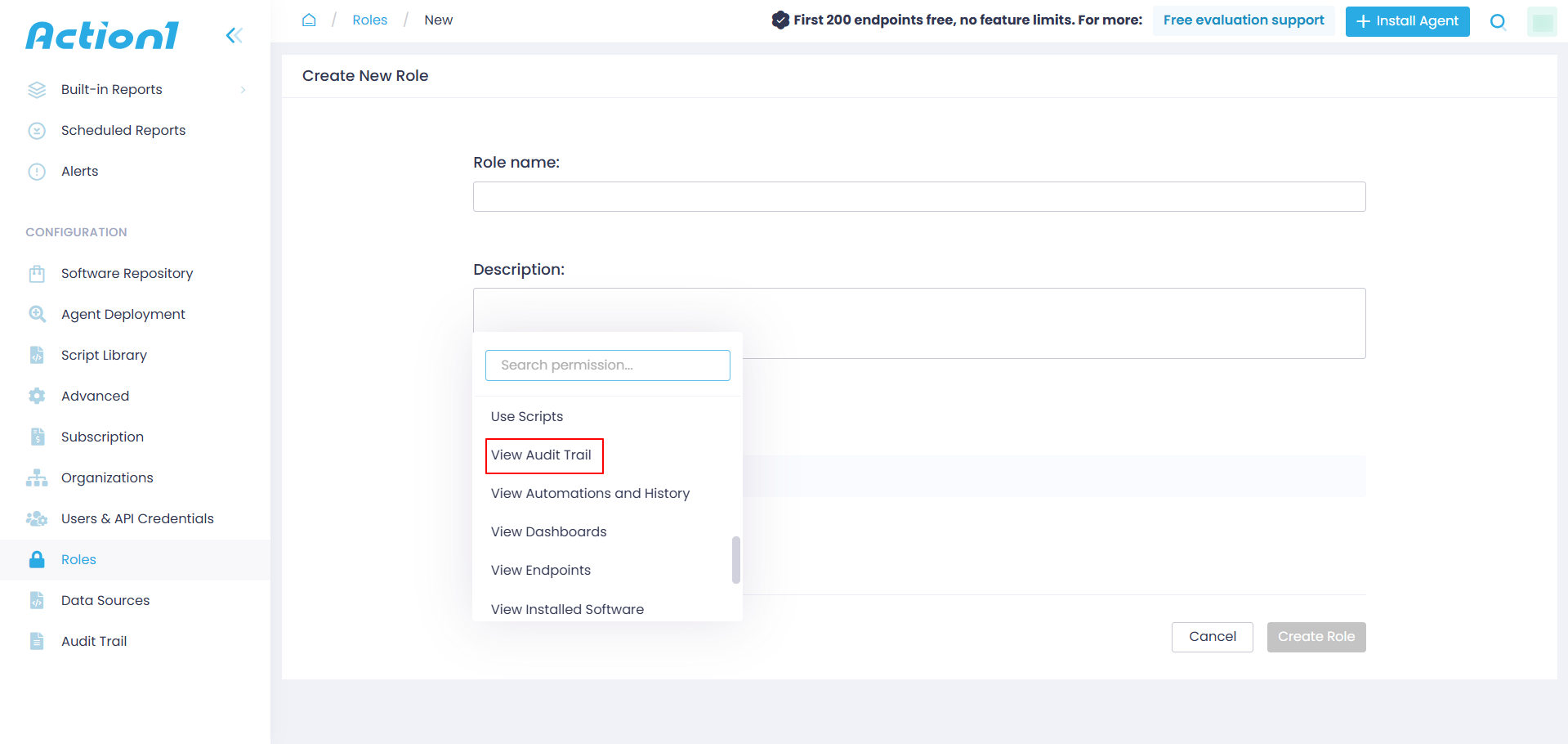Expand Built-in Reports submenu arrow
The image size is (1568, 744).
(243, 90)
